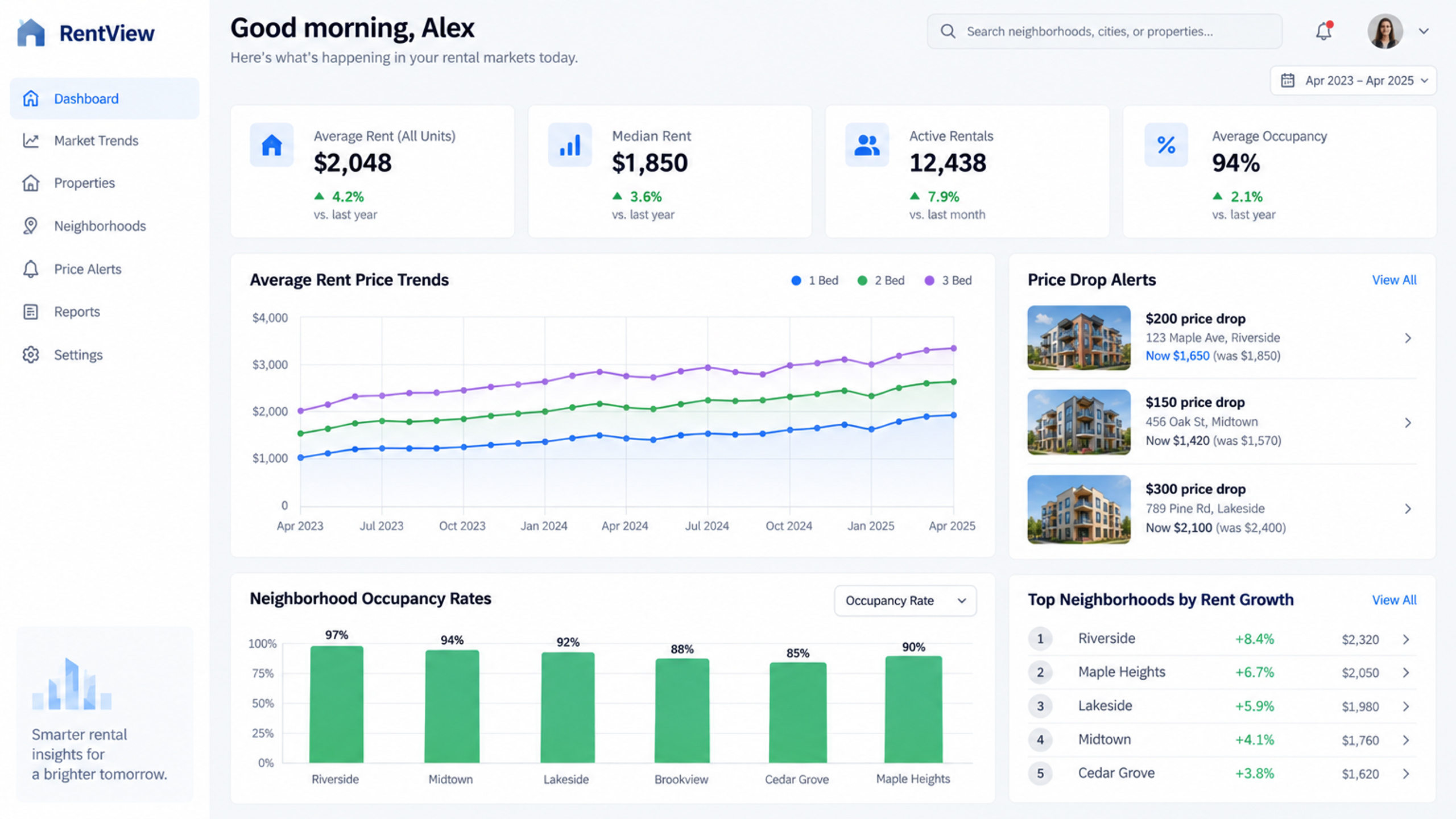Open the Apr 2023 – Apr 2025 date dropdown

click(x=1353, y=80)
